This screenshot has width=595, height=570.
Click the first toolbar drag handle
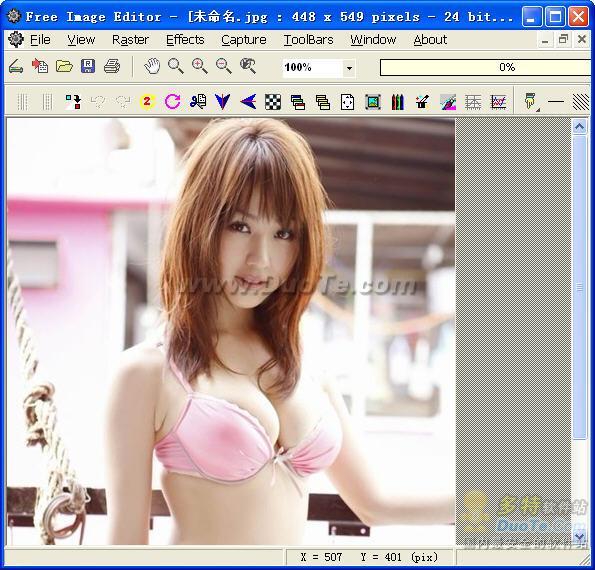point(23,102)
